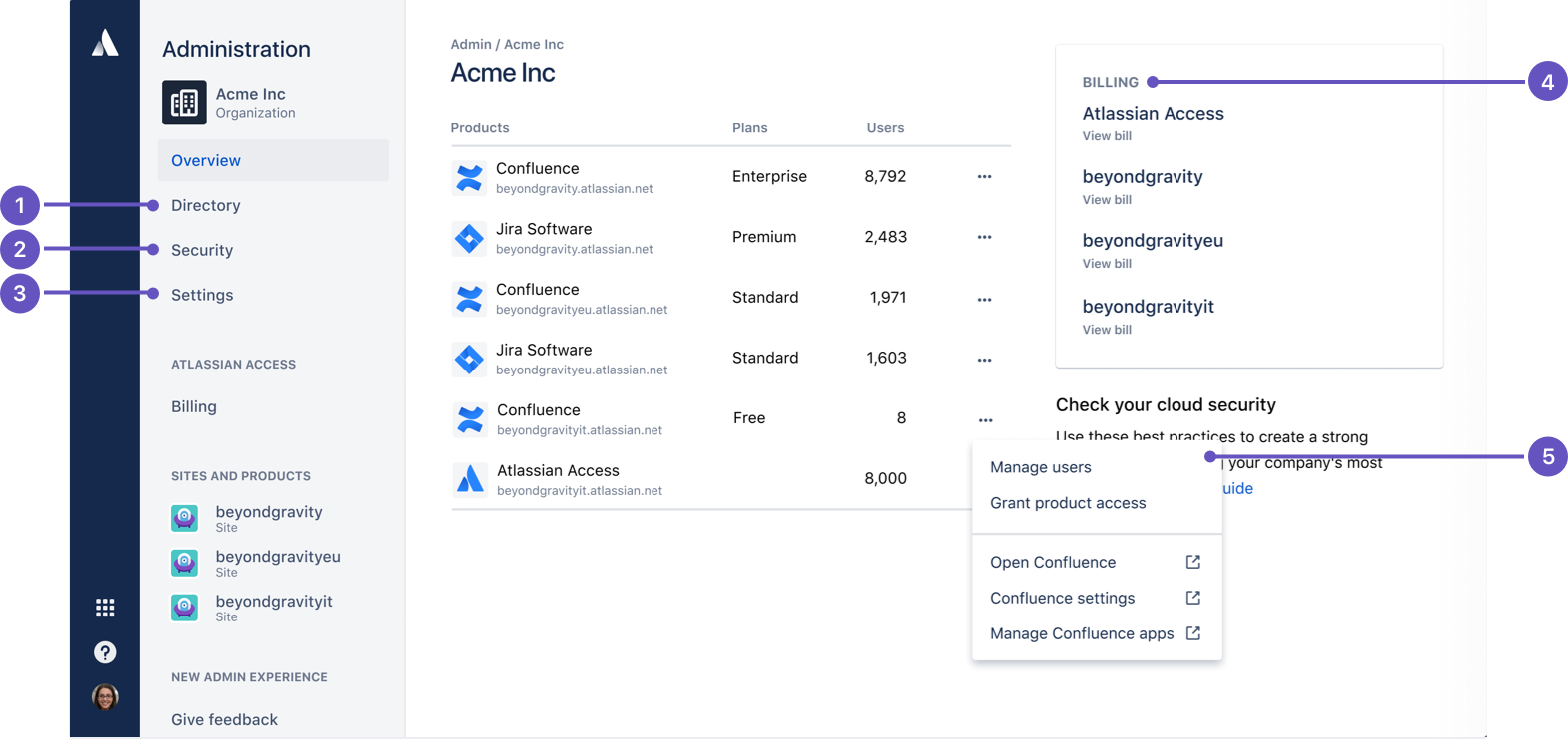Click Jira Software icon in the 1,603 users row
Image resolution: width=1568 pixels, height=739 pixels.
tap(469, 359)
